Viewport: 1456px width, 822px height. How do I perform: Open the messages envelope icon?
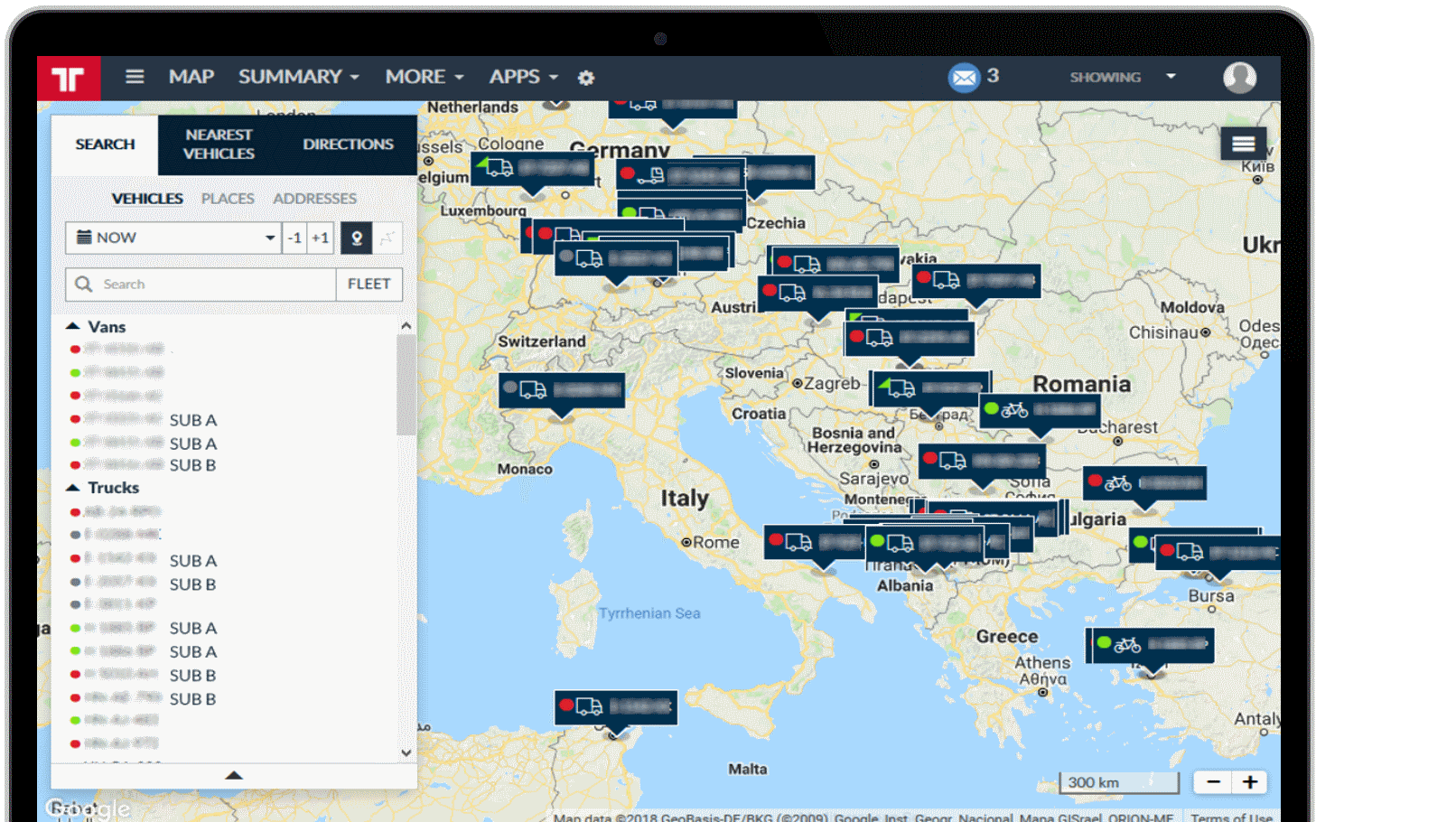click(x=964, y=78)
